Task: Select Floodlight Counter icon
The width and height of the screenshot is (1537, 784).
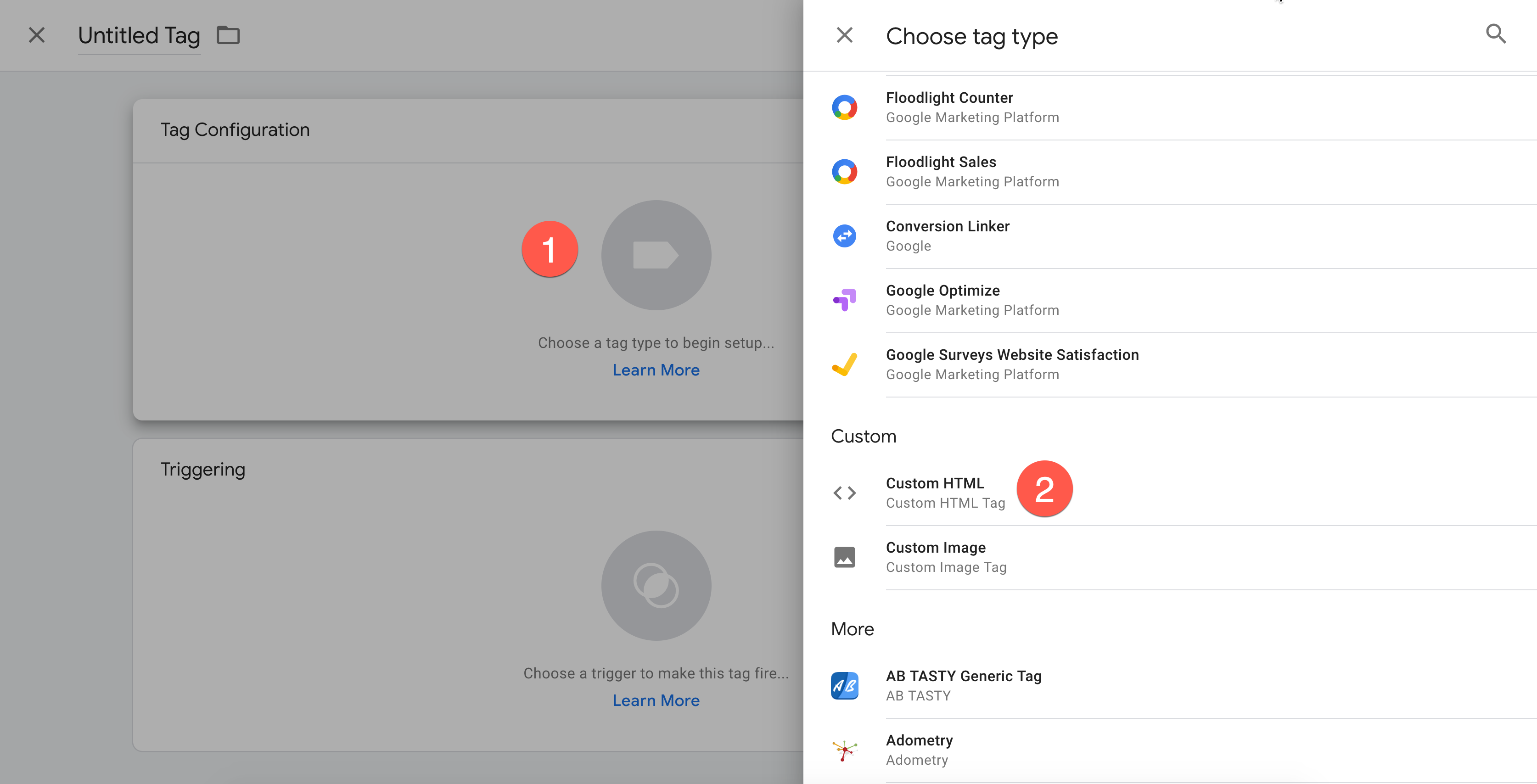Action: click(x=844, y=107)
